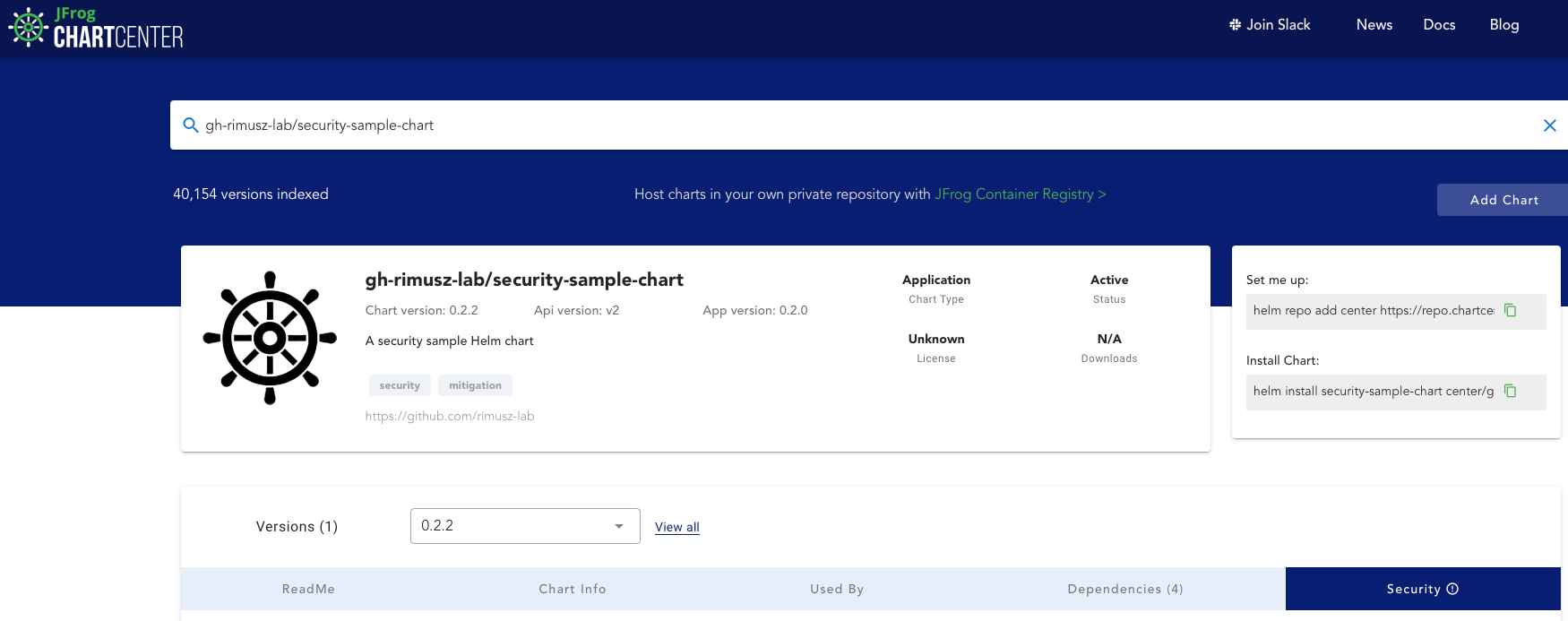This screenshot has height=621, width=1568.
Task: Switch to the ReadMe tab
Action: [308, 589]
